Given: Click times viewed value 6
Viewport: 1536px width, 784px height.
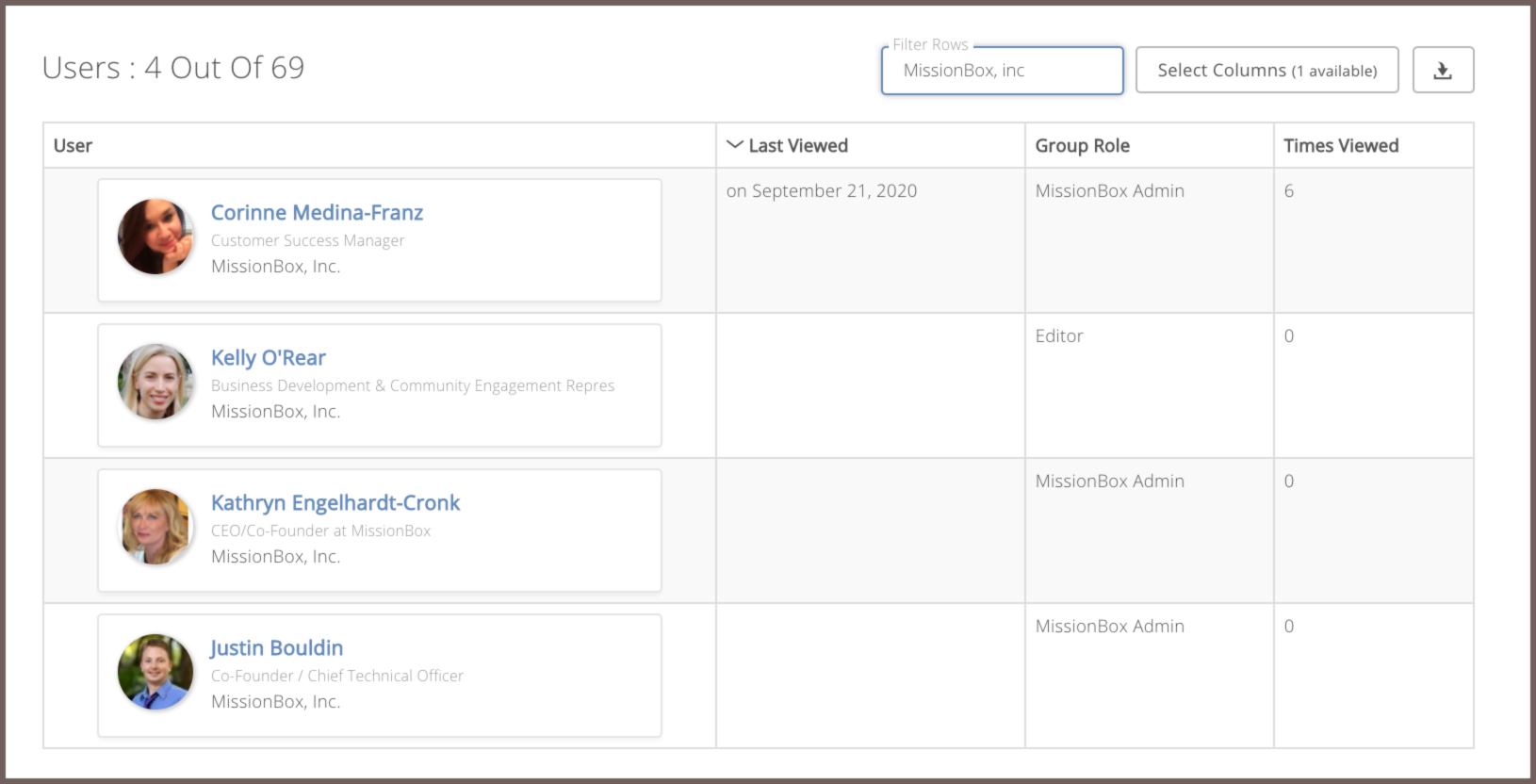Looking at the screenshot, I should pos(1289,190).
